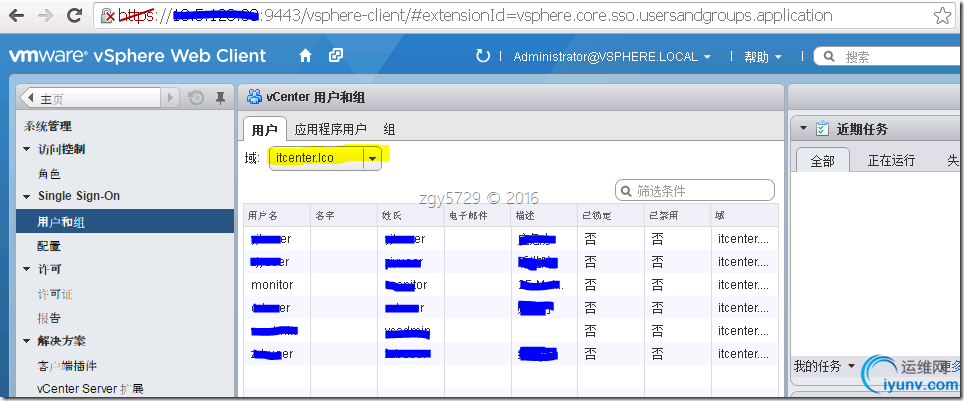Collapse the 近期任务 panel arrow

[803, 129]
